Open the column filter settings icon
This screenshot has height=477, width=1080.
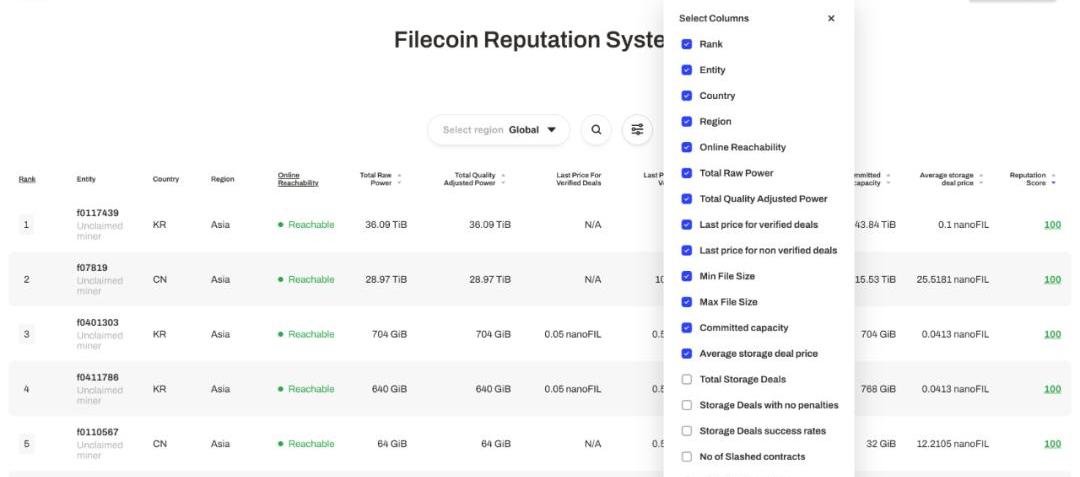tap(637, 130)
